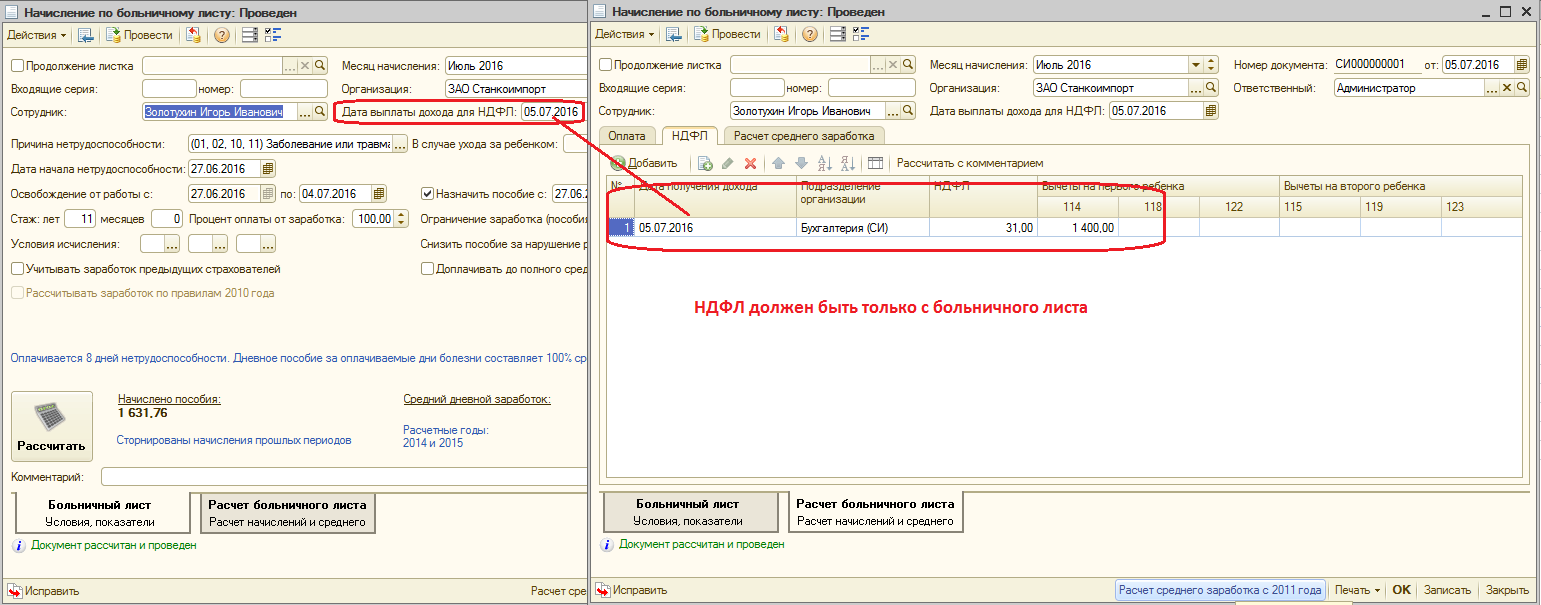Open the table column settings icon
1541x605 pixels.
[x=875, y=163]
